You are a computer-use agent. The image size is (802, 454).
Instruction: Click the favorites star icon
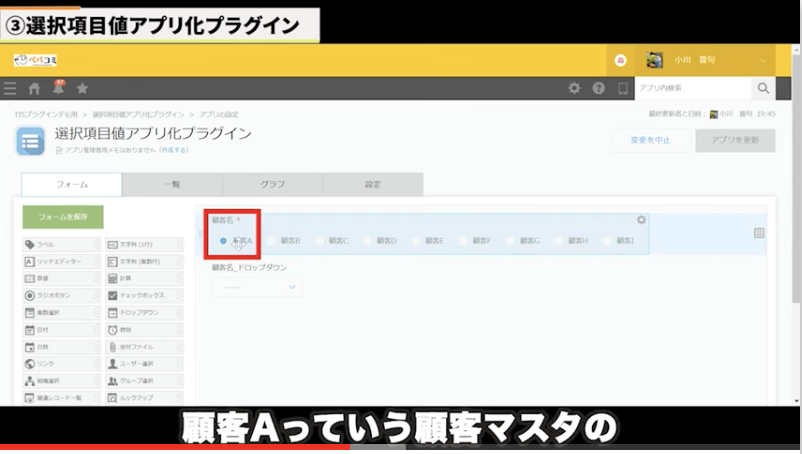[82, 89]
